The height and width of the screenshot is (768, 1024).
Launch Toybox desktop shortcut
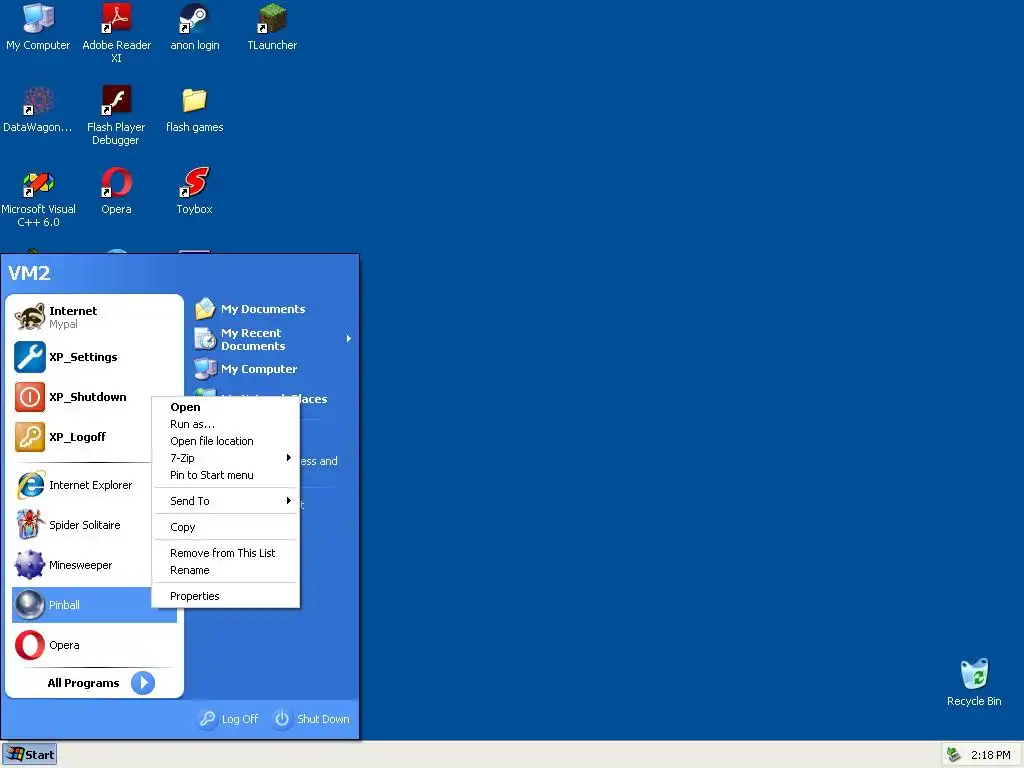[x=195, y=191]
